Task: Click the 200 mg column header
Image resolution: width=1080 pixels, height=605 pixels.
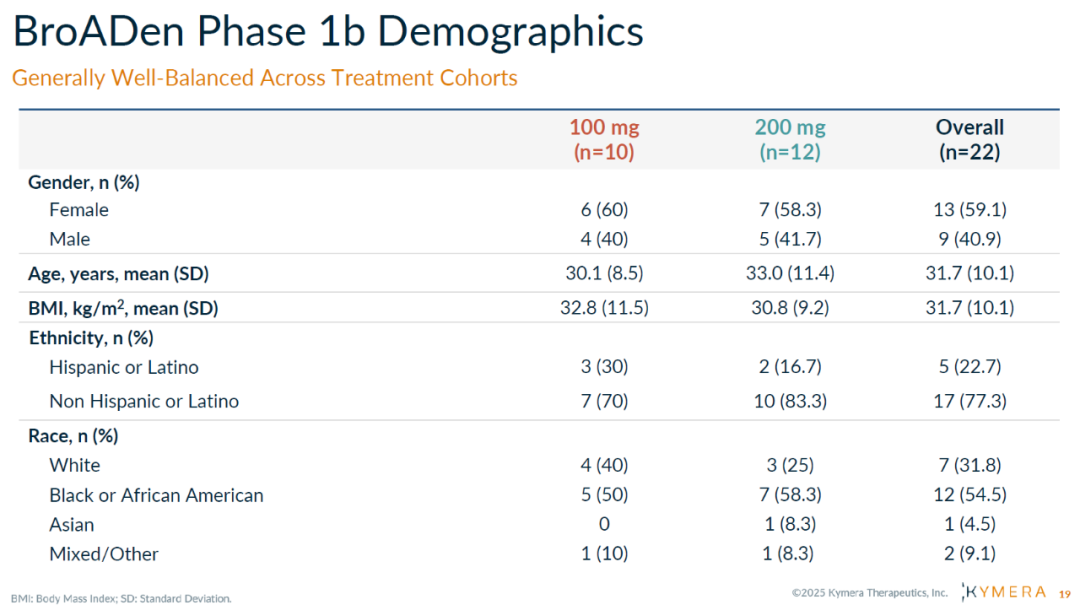Action: click(x=790, y=139)
